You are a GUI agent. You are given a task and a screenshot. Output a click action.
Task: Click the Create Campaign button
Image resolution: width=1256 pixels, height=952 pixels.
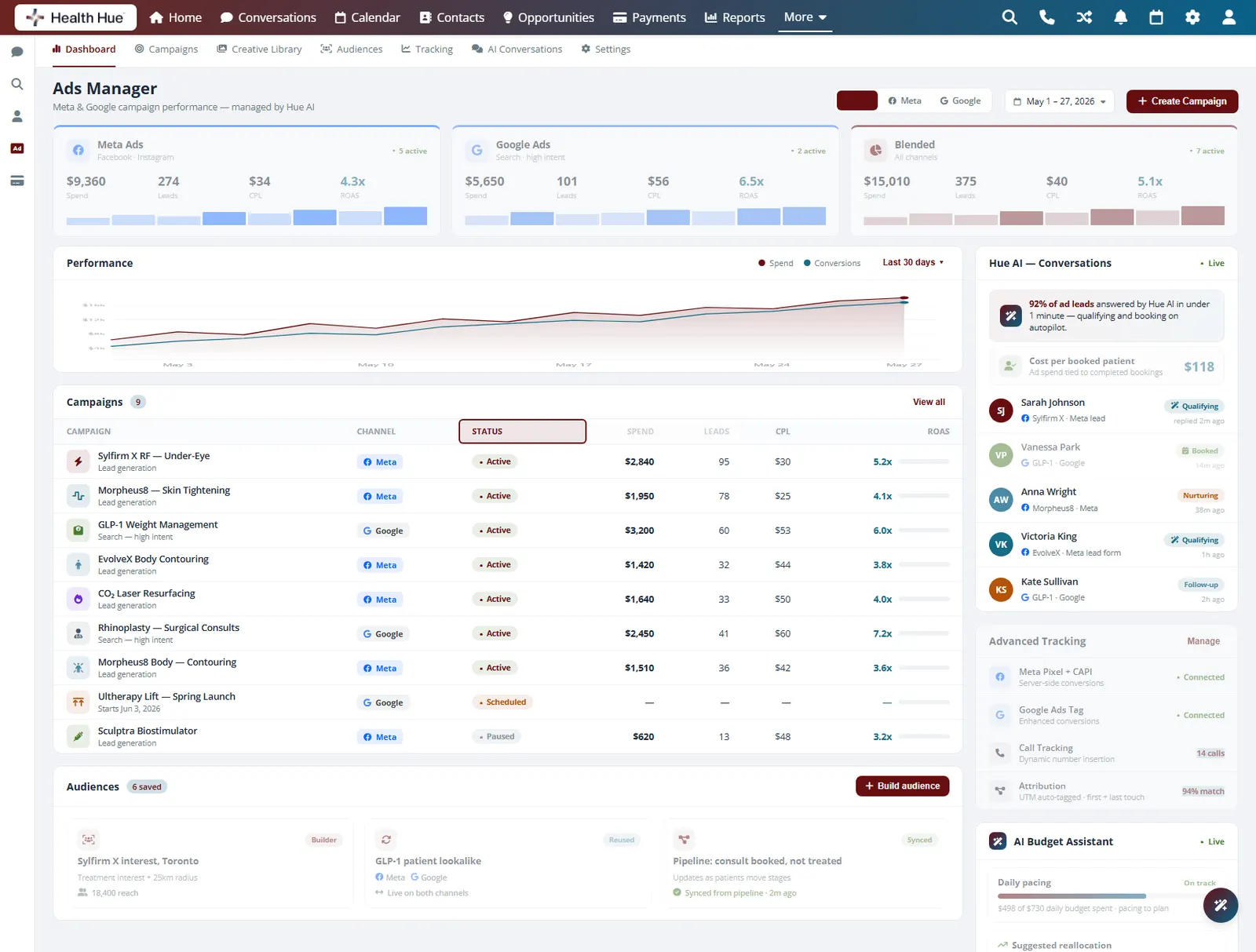(x=1182, y=101)
